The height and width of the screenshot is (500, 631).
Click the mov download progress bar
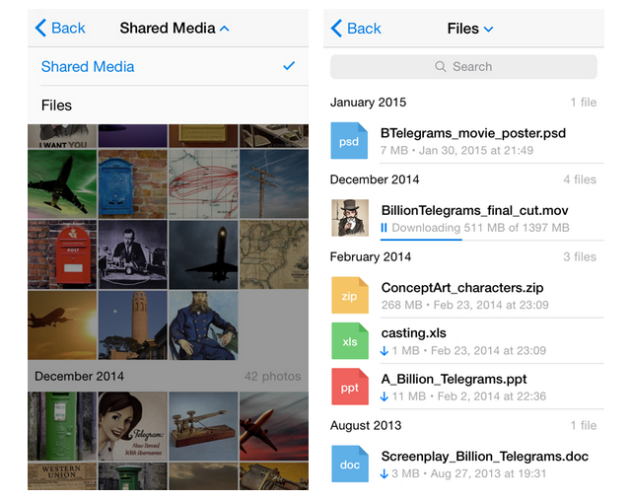tap(492, 240)
